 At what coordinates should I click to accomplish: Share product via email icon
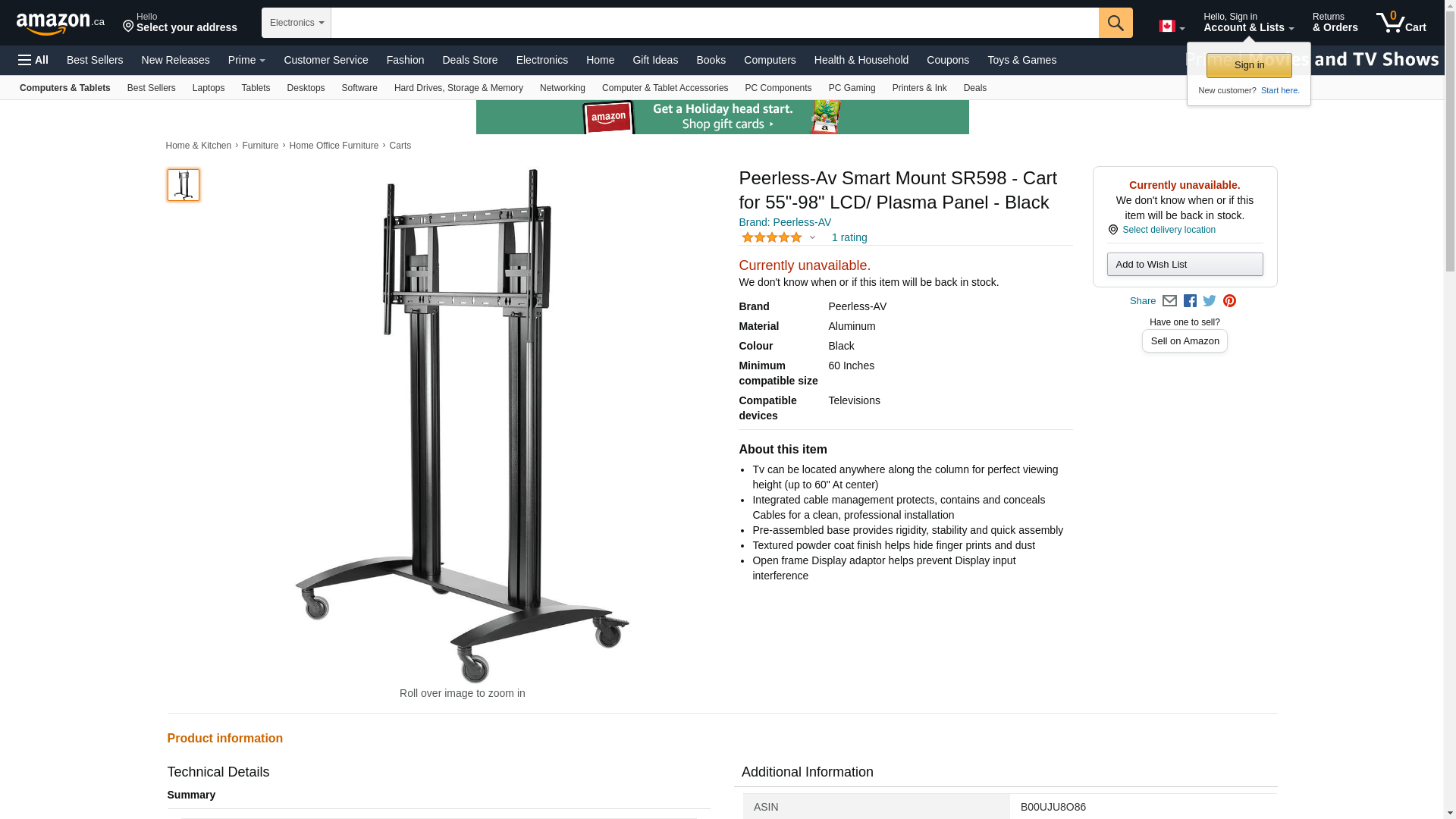1169,301
